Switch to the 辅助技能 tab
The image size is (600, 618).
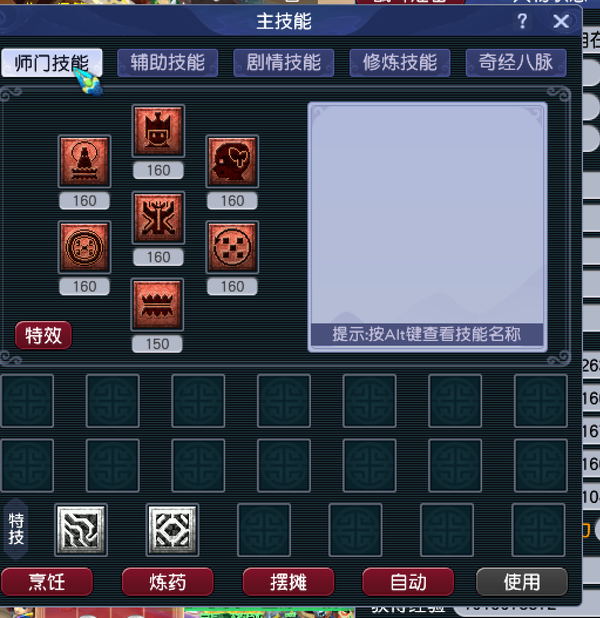tap(168, 63)
